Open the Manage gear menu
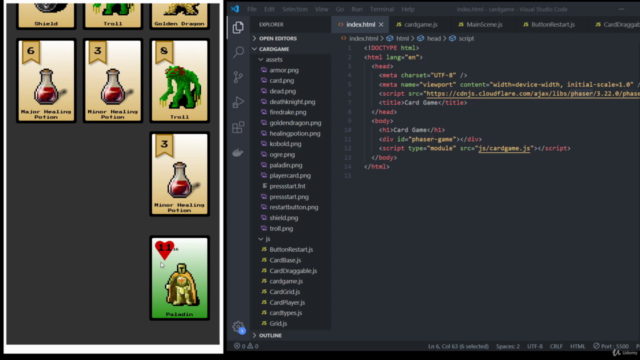This screenshot has height=360, width=640. pyautogui.click(x=238, y=327)
